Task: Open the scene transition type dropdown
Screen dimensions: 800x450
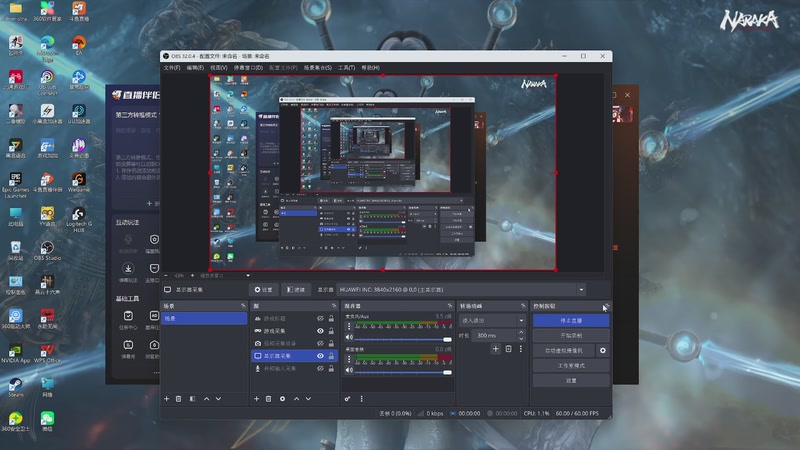Action: click(492, 320)
